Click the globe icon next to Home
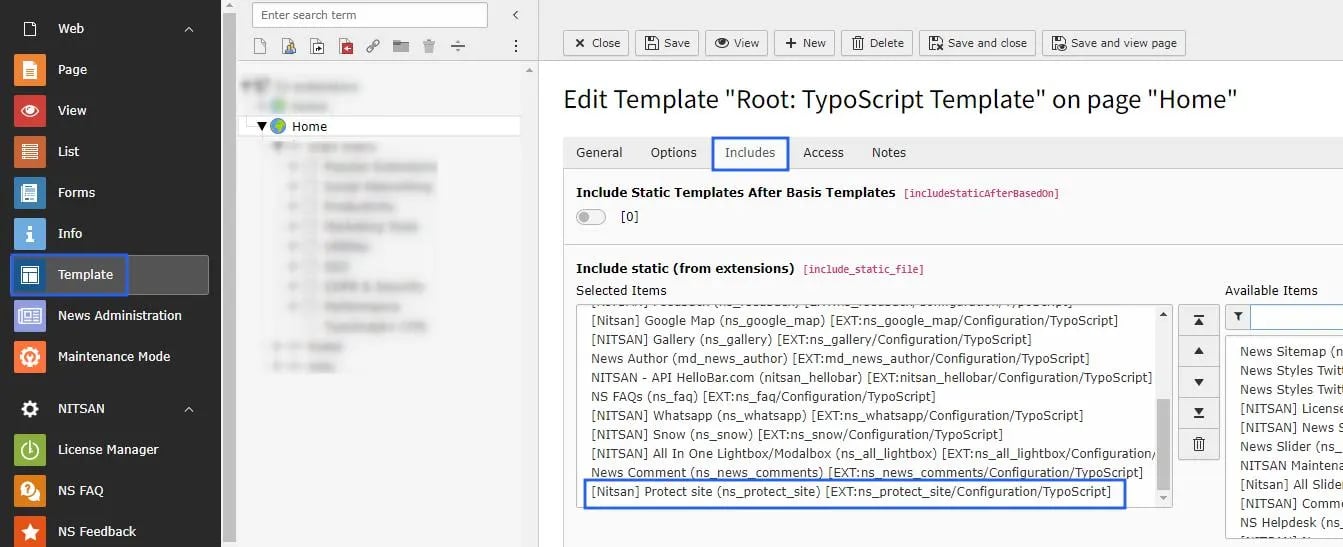The width and height of the screenshot is (1343, 547). coord(278,126)
